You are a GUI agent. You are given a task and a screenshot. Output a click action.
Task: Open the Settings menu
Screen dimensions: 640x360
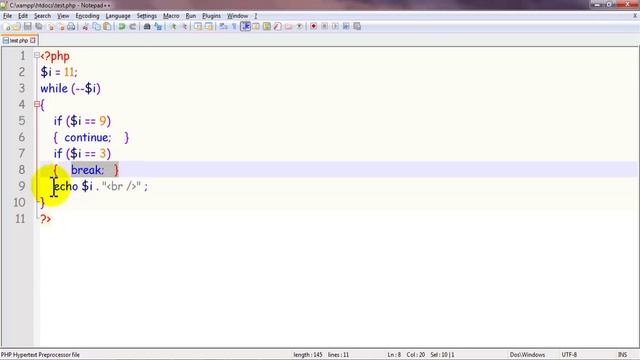coord(147,16)
